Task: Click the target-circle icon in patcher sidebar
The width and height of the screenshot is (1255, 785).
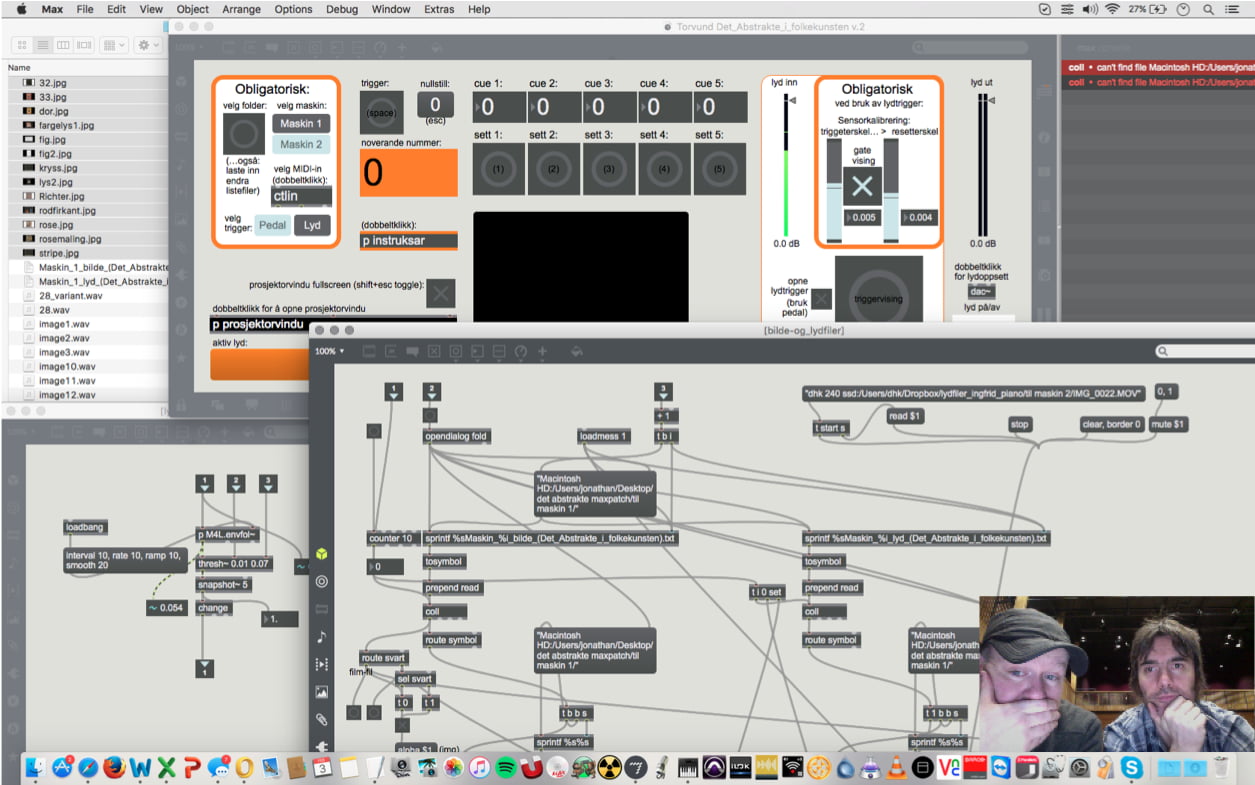Action: [321, 581]
